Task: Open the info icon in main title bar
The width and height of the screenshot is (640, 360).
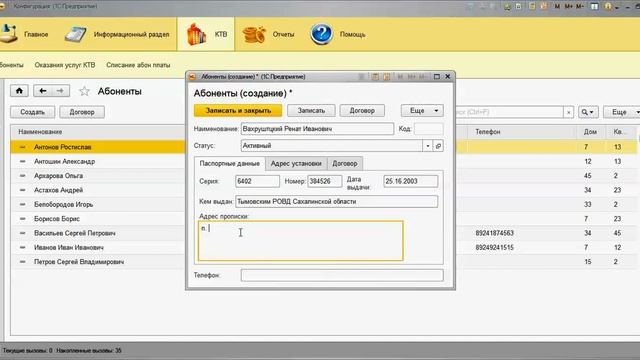Action: (608, 7)
